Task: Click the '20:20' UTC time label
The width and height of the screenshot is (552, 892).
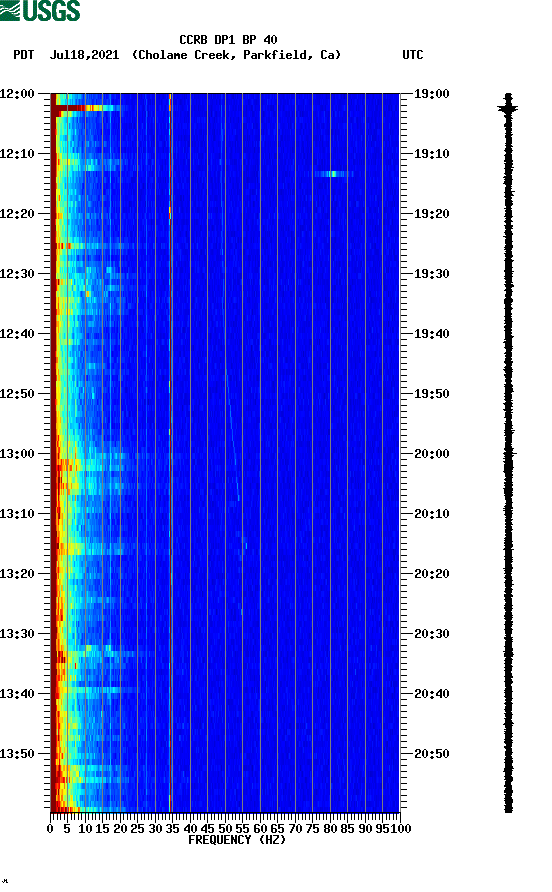Action: pyautogui.click(x=431, y=574)
